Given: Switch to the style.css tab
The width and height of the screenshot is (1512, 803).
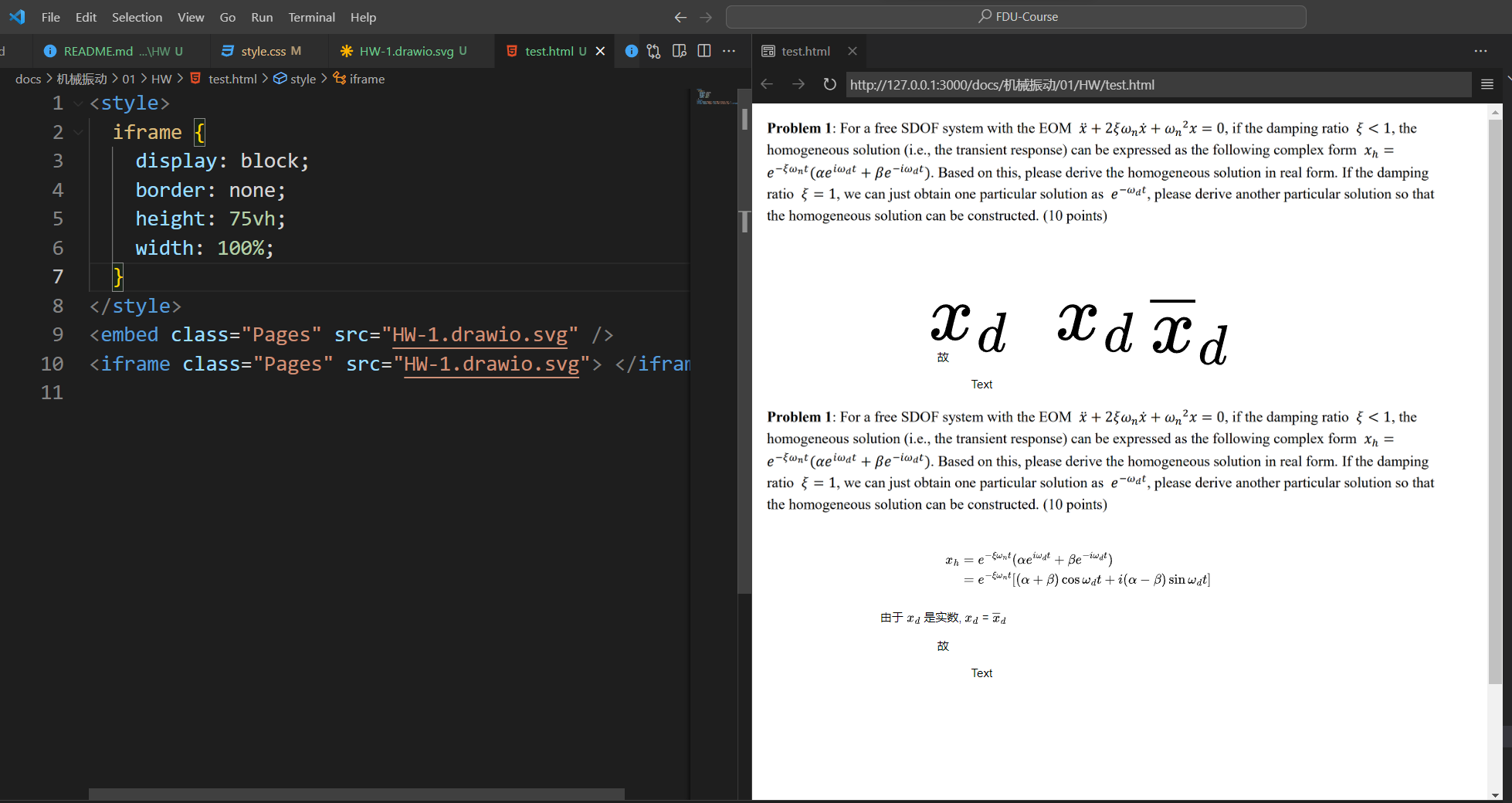Looking at the screenshot, I should click(x=266, y=51).
